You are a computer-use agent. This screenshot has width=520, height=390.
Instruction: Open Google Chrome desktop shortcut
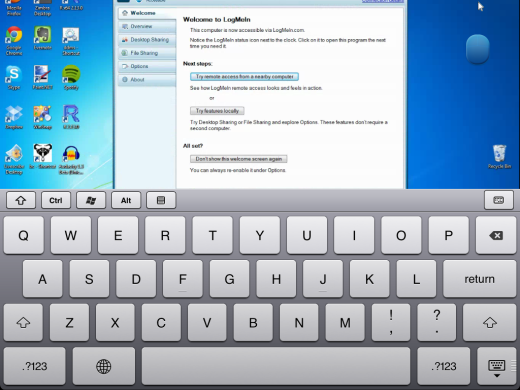pyautogui.click(x=14, y=40)
